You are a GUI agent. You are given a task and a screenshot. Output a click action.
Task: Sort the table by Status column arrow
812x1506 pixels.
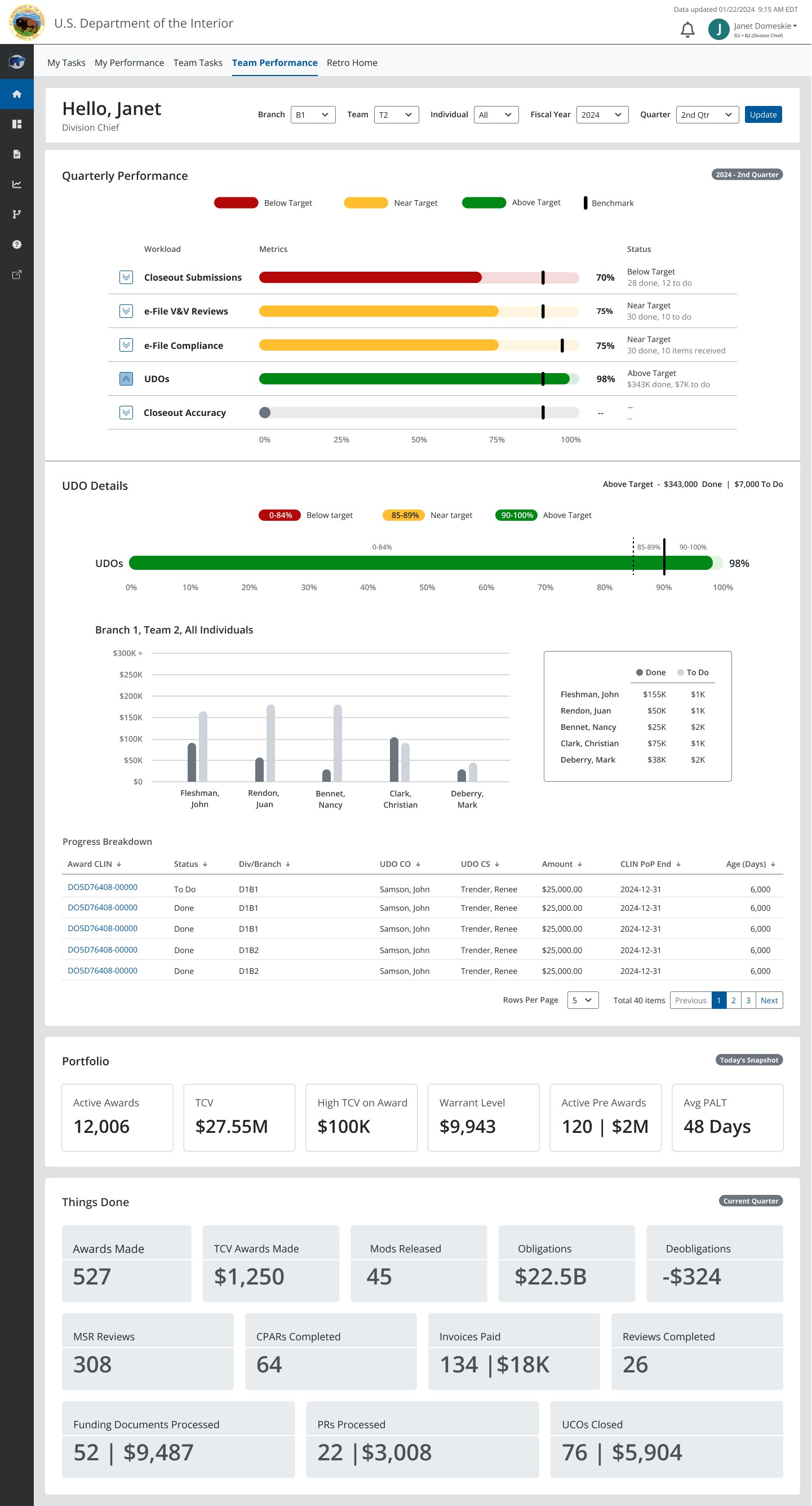205,864
